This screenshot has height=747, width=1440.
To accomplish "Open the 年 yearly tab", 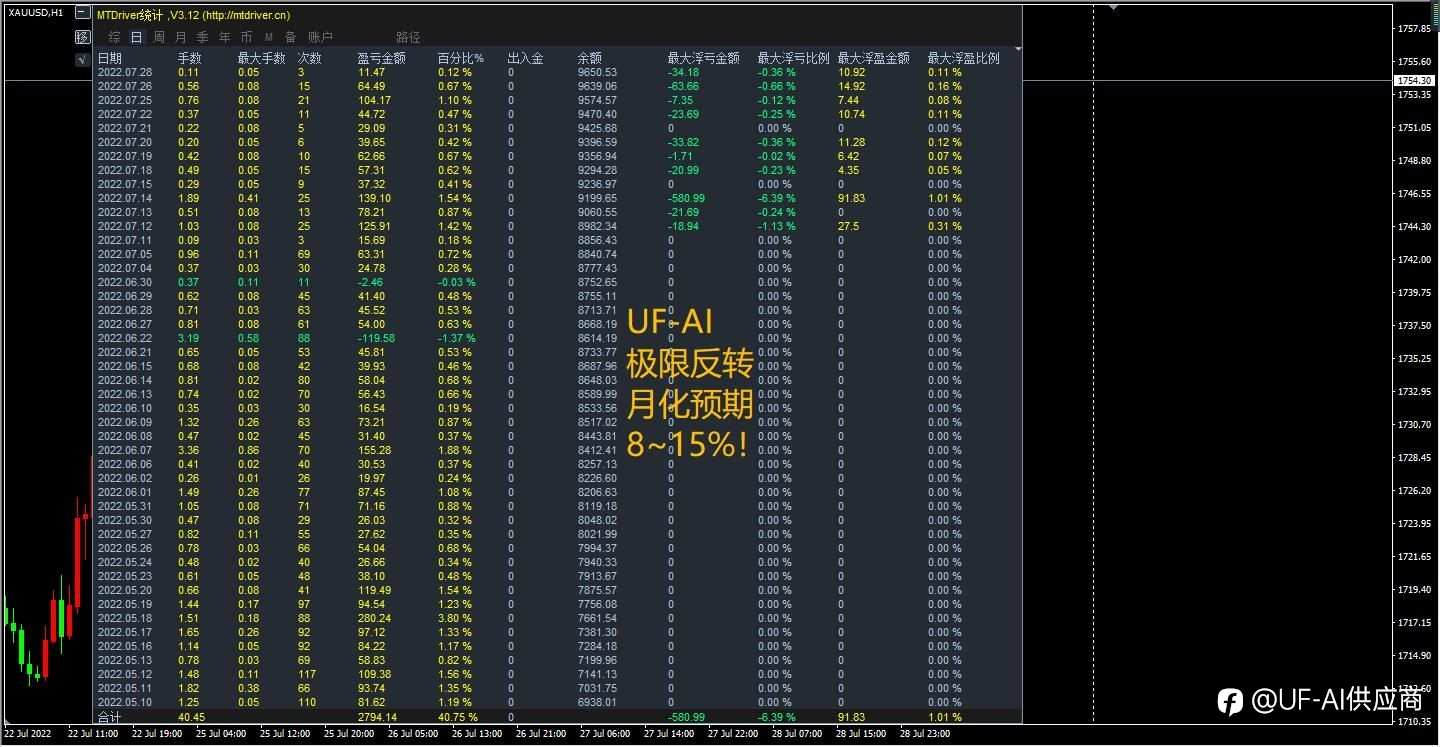I will (225, 37).
